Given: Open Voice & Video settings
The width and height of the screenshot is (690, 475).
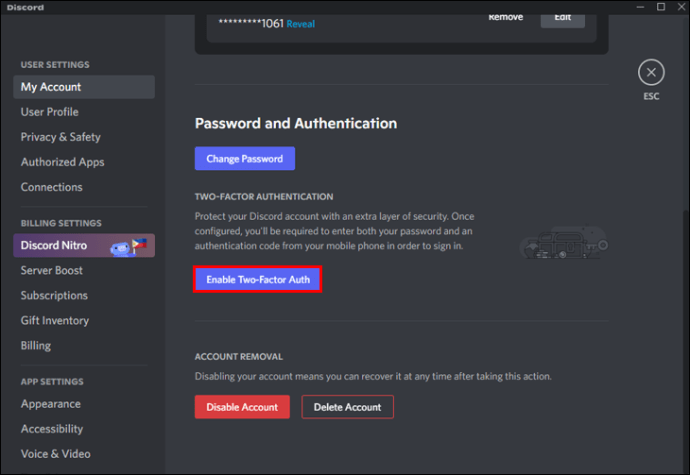Looking at the screenshot, I should (55, 454).
